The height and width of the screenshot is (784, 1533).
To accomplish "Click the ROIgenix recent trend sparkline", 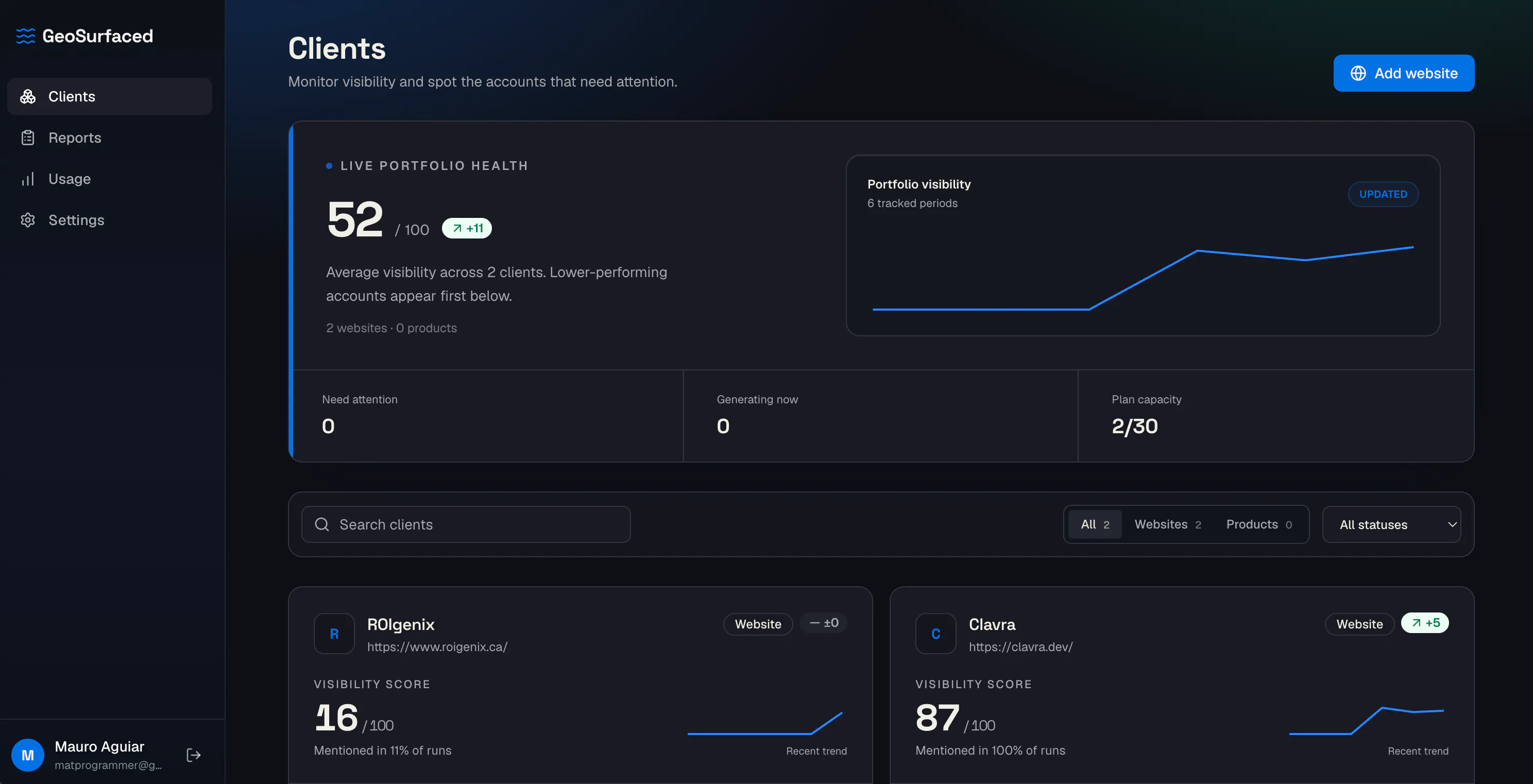I will pyautogui.click(x=765, y=723).
